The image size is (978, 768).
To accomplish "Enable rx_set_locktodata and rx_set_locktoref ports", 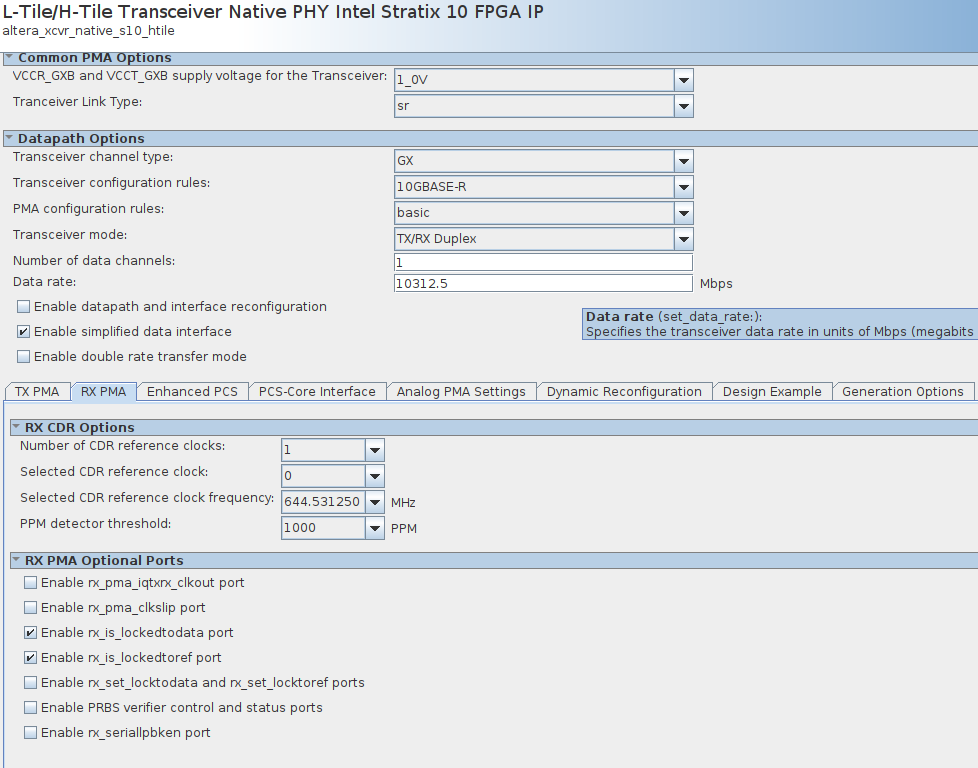I will [x=31, y=682].
